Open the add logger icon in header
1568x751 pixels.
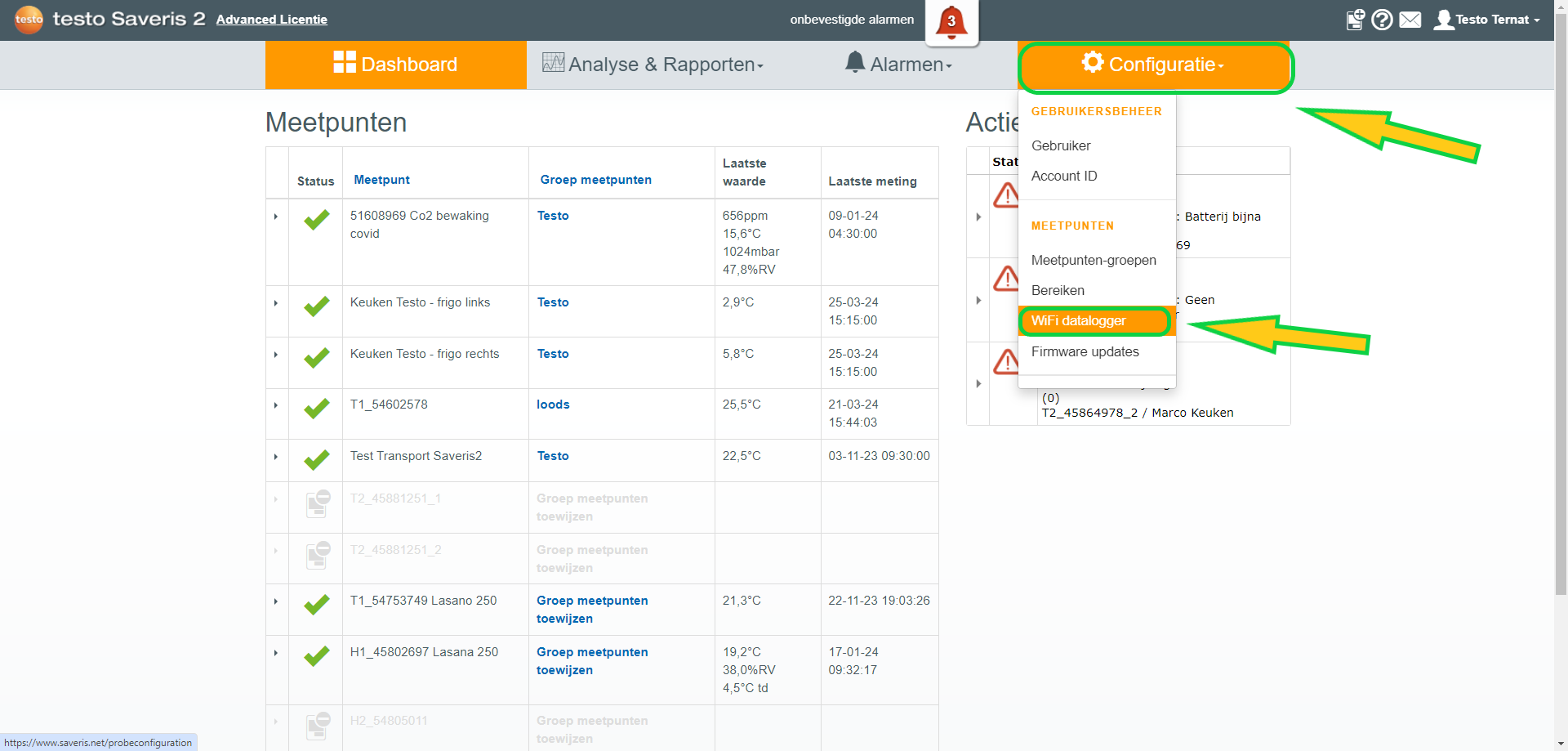[x=1355, y=19]
